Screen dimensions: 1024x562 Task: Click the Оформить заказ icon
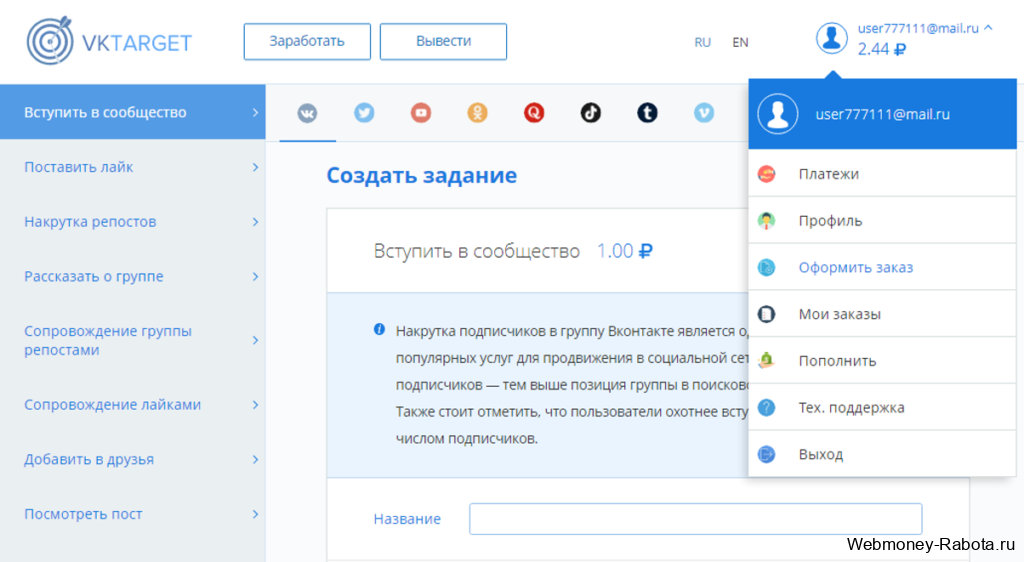(x=767, y=267)
